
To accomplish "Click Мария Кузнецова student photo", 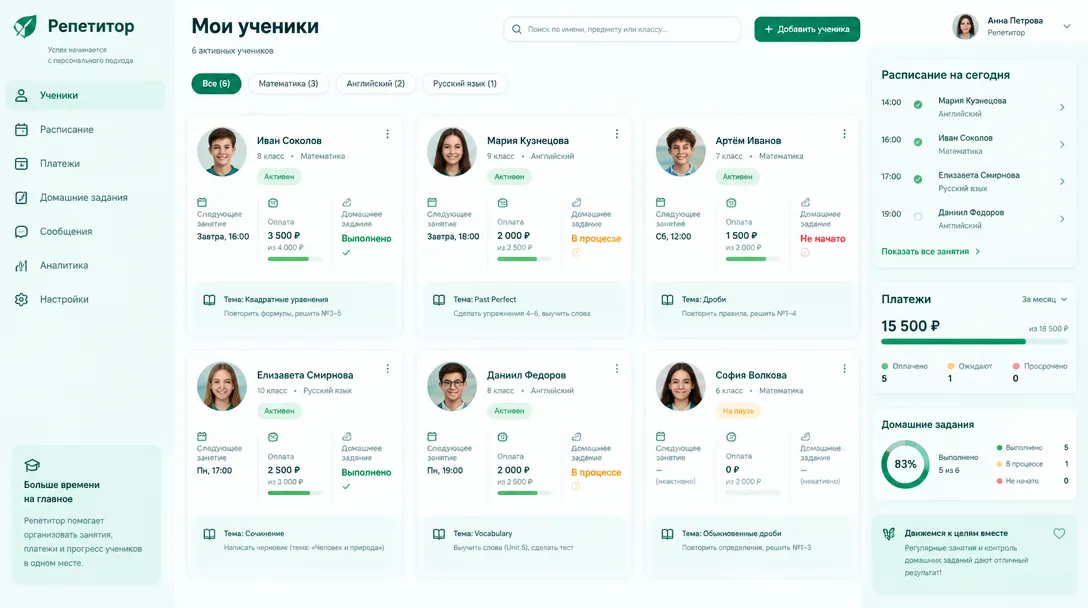I will coord(451,151).
